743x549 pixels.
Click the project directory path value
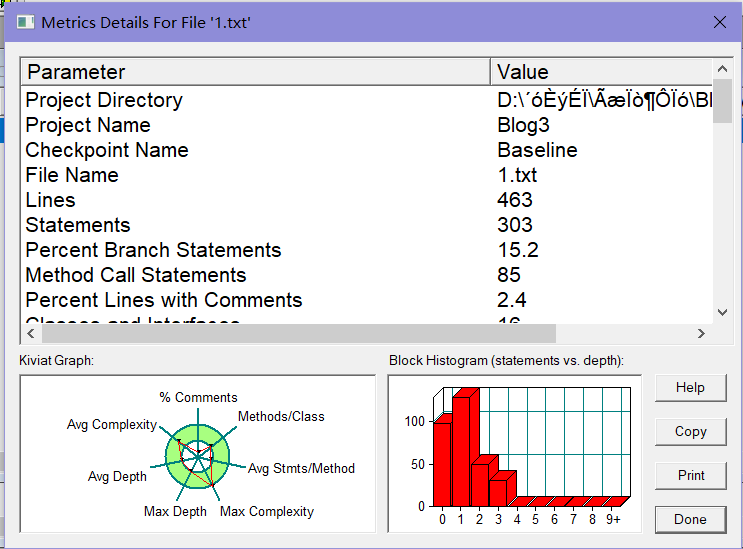point(605,100)
